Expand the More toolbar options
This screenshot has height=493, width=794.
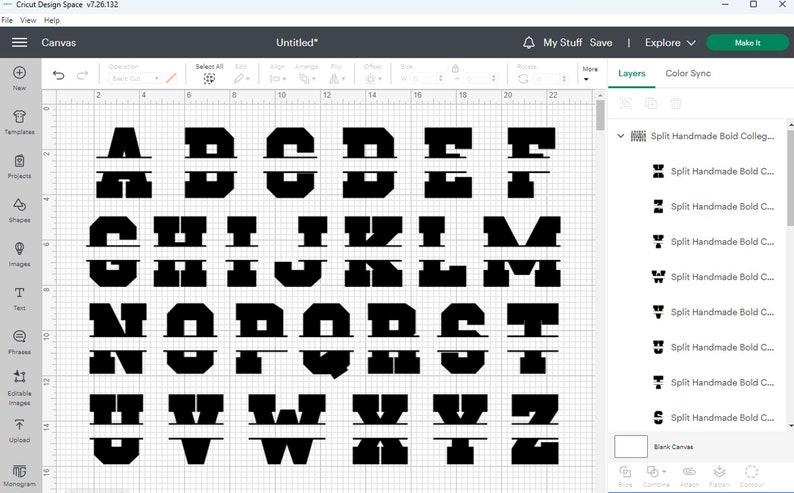tap(590, 73)
